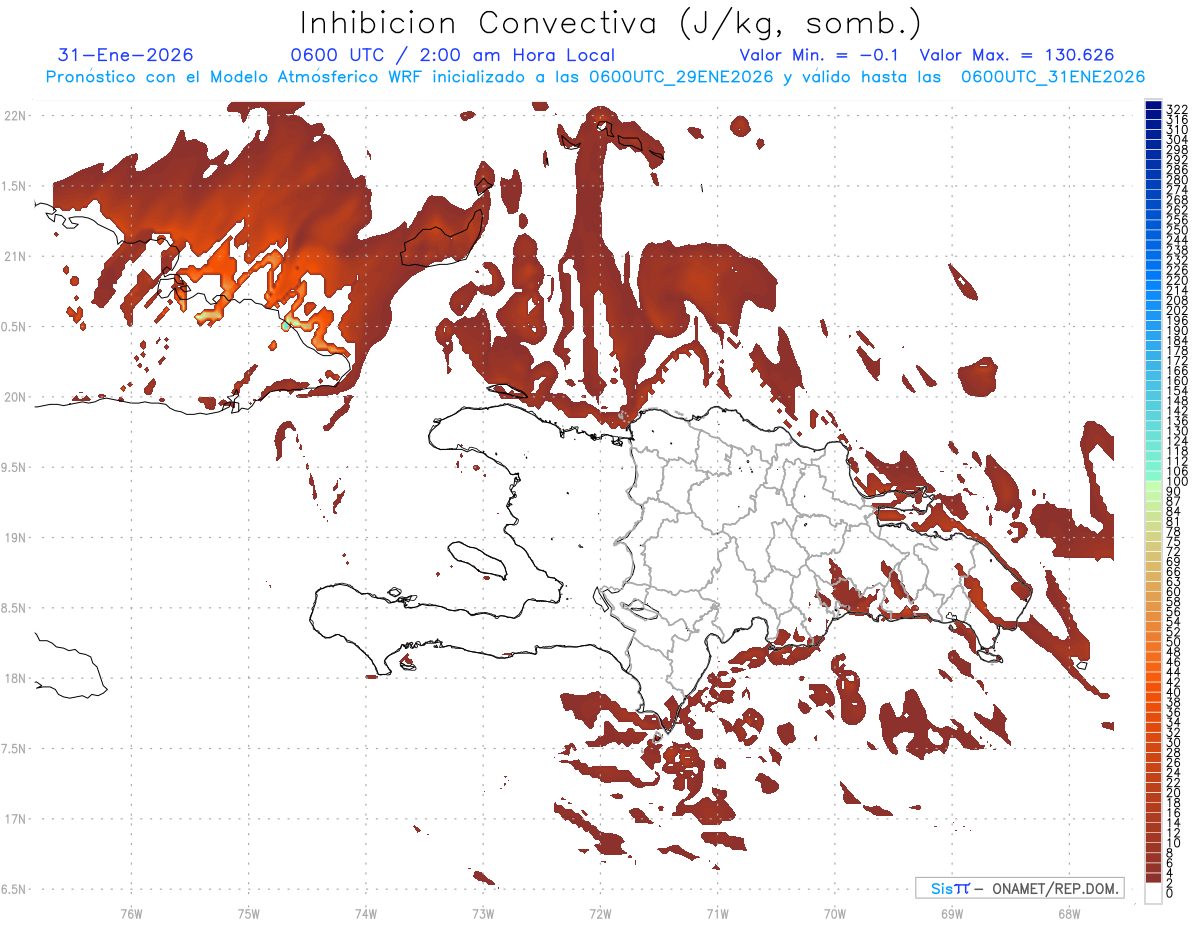Screen dimensions: 1200x927
Task: Click the '1.5N' latitude label
Action: 15,186
